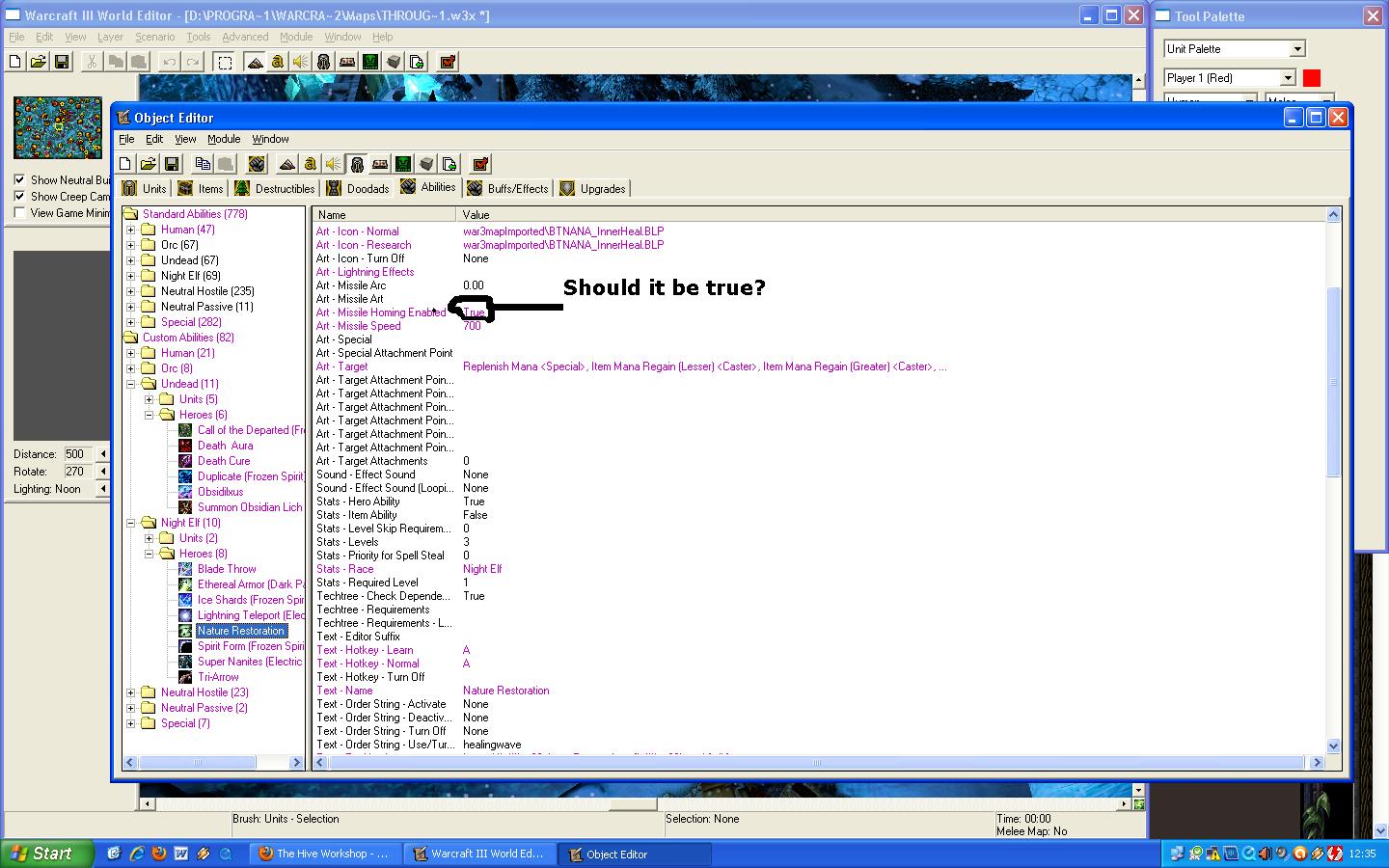1389x868 pixels.
Task: Open AI Editor in World Editor toolbar
Action: click(x=370, y=63)
